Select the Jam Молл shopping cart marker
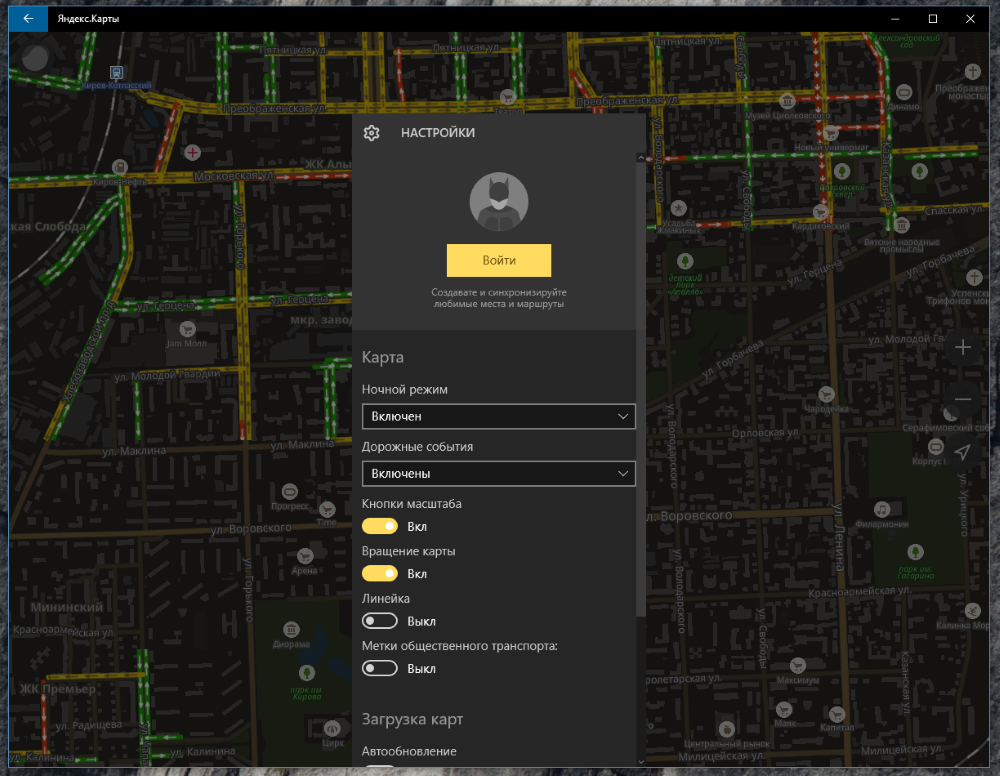1000x776 pixels. [186, 328]
